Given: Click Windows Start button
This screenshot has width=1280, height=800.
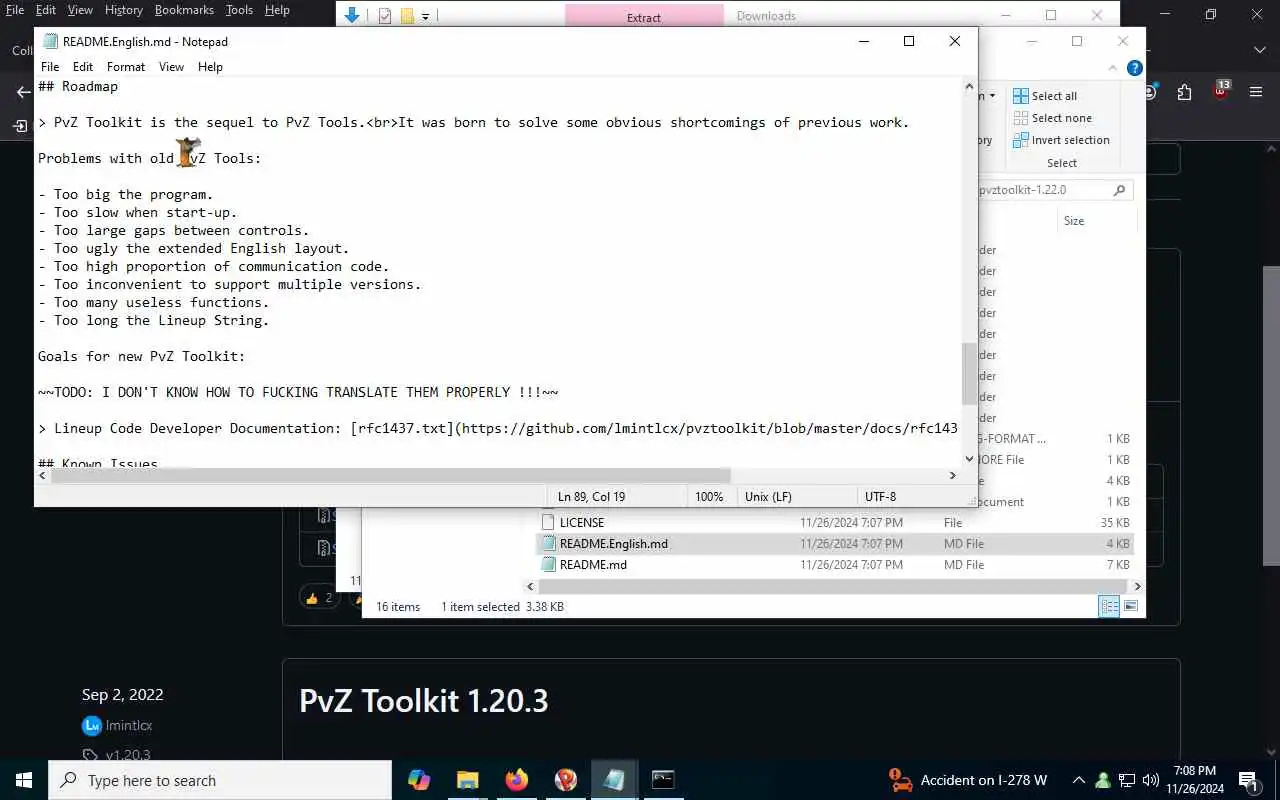Looking at the screenshot, I should point(24,780).
